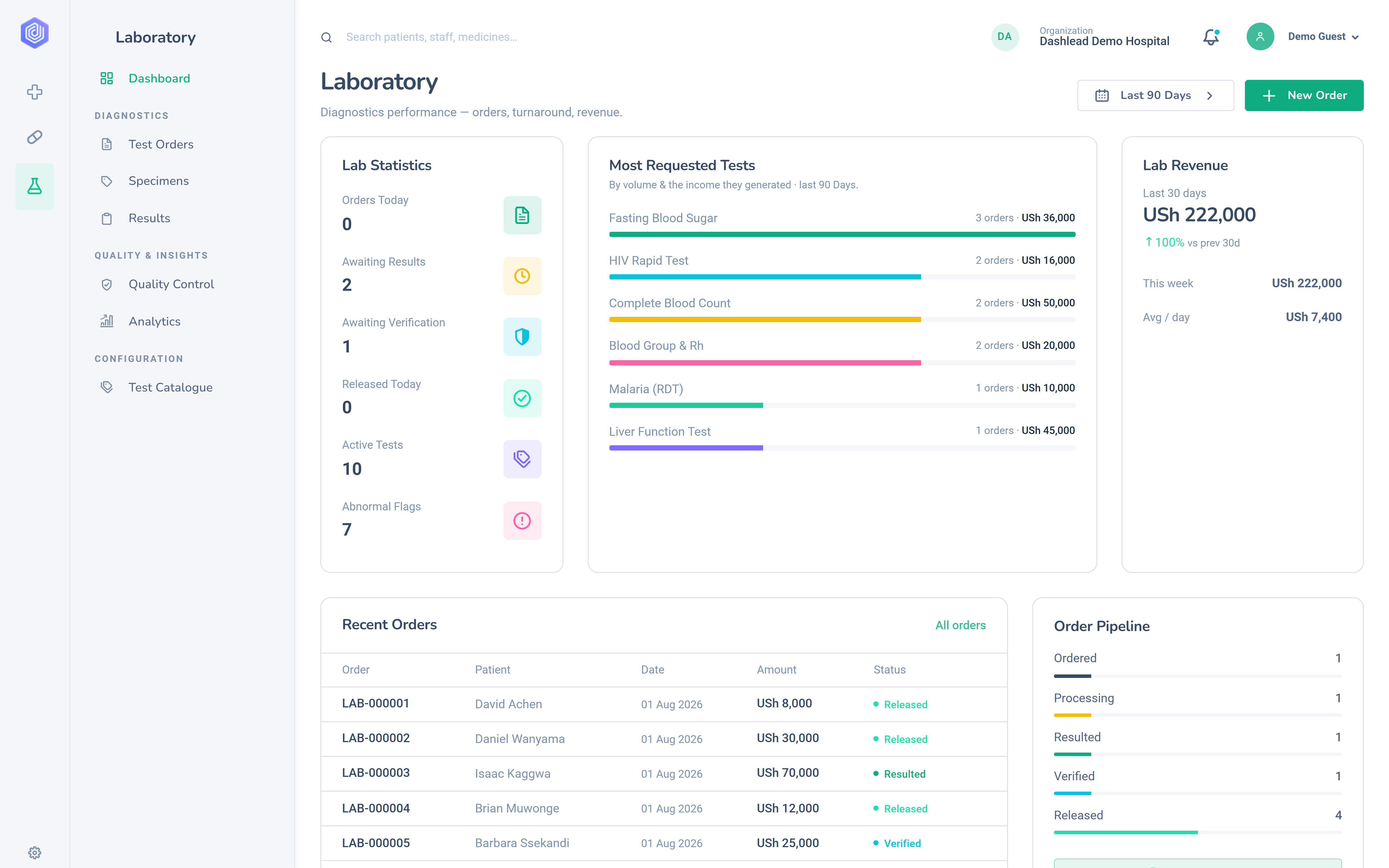This screenshot has height=868, width=1389.
Task: Open the All orders link
Action: (960, 625)
